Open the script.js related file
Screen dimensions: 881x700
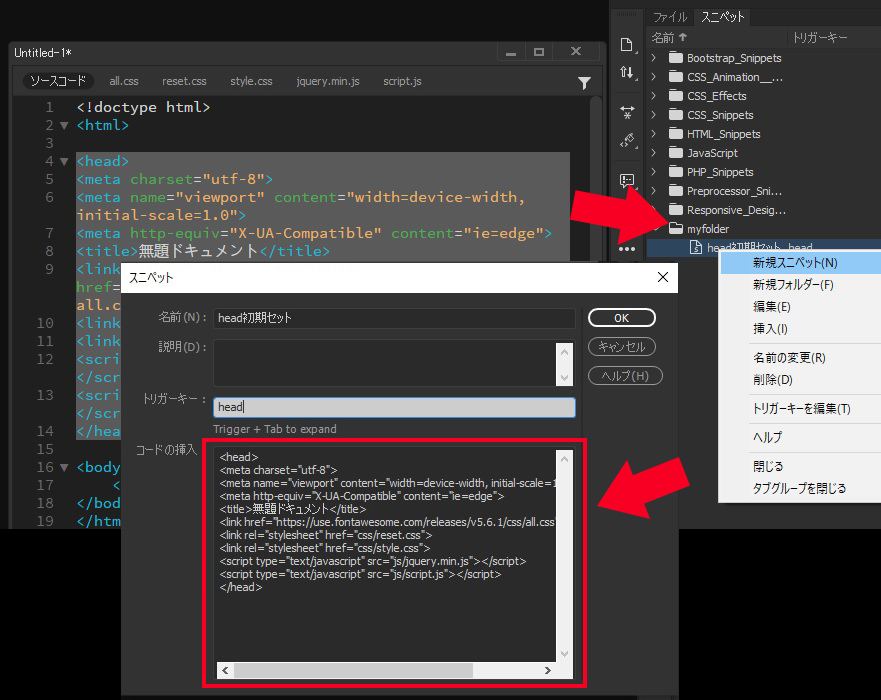click(x=402, y=81)
